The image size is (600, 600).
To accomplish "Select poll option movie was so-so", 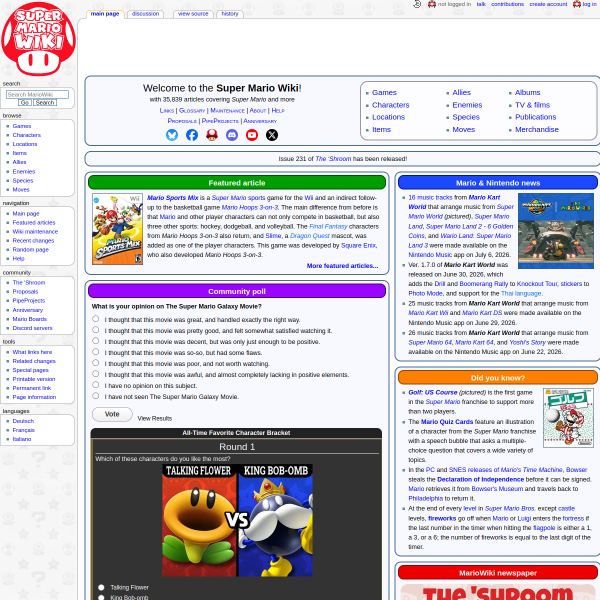I will [x=96, y=352].
